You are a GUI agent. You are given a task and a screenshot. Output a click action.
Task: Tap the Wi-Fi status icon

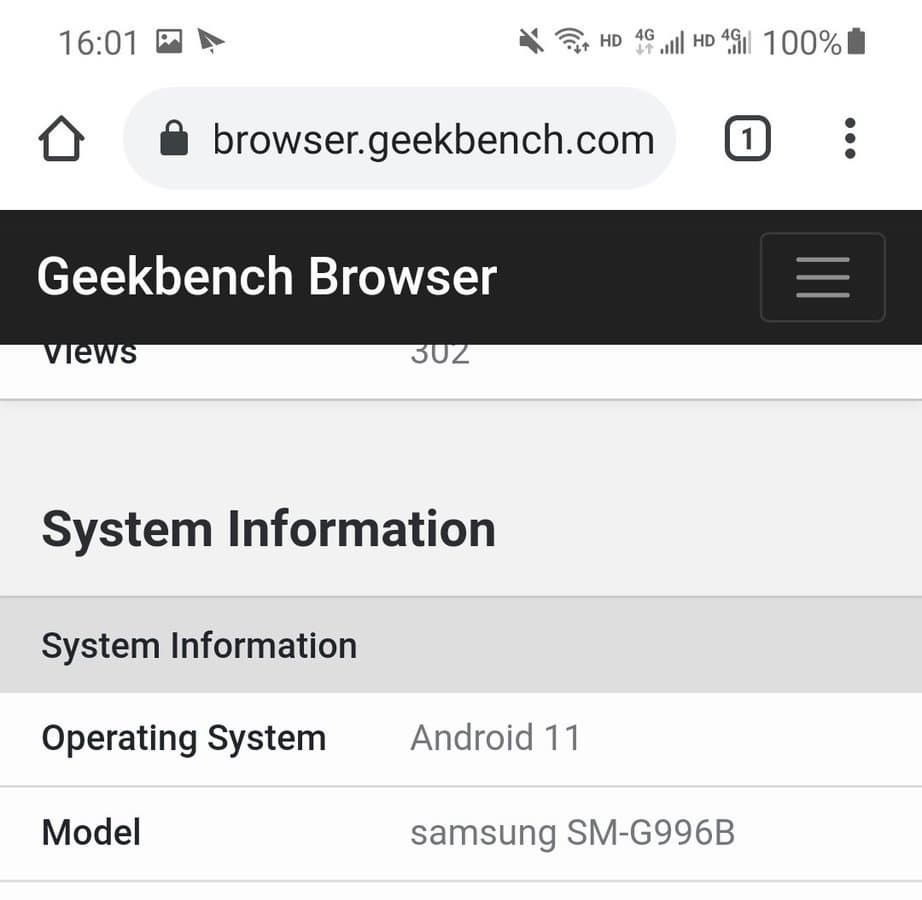(572, 42)
